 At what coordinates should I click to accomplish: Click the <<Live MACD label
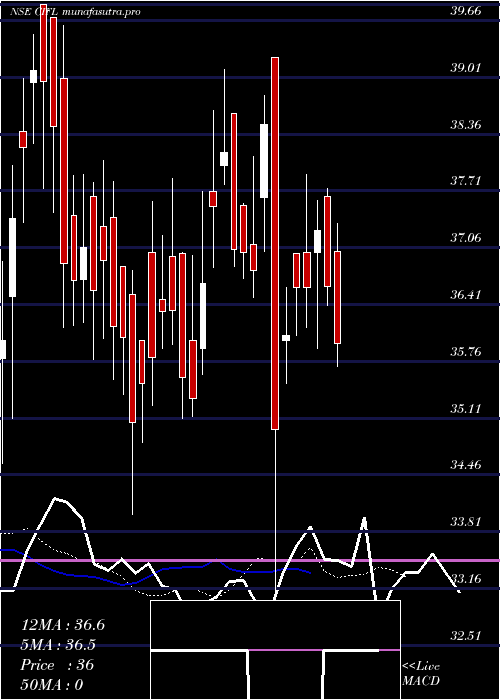[x=421, y=674]
